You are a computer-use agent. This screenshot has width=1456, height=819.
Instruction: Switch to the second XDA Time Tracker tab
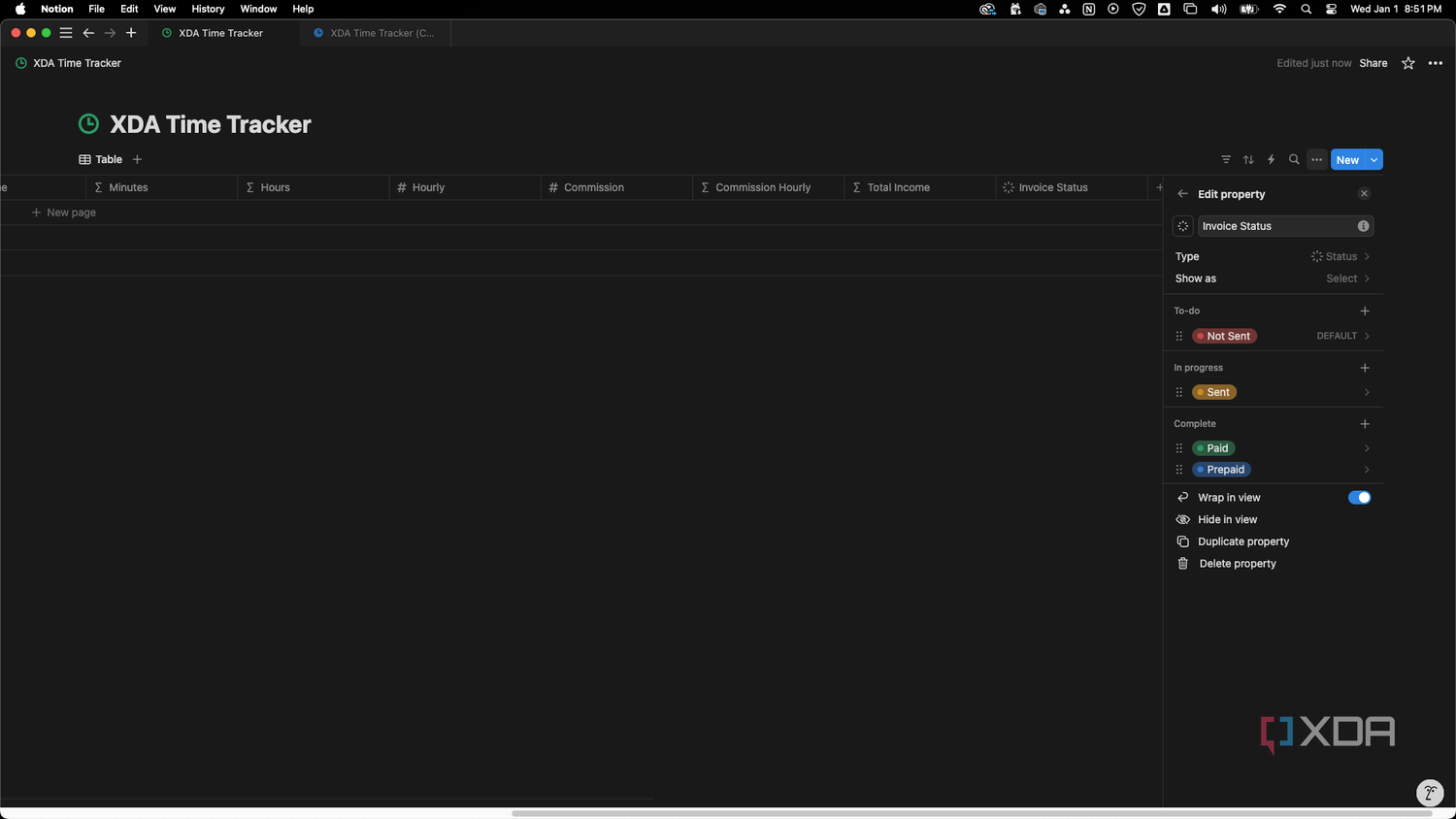coord(375,33)
